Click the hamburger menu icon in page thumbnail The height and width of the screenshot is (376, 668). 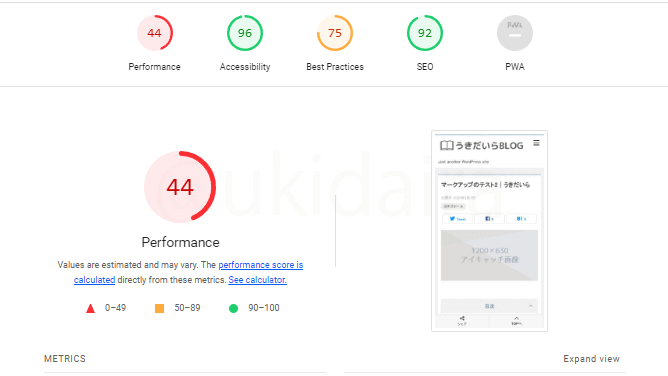click(536, 143)
